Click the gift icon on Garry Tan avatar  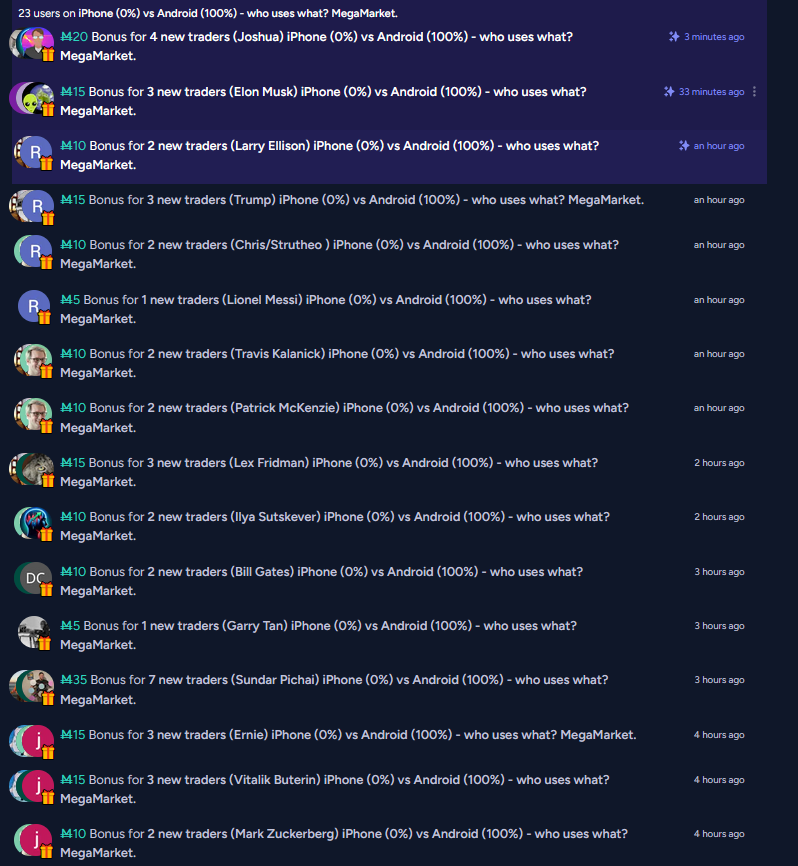45,643
